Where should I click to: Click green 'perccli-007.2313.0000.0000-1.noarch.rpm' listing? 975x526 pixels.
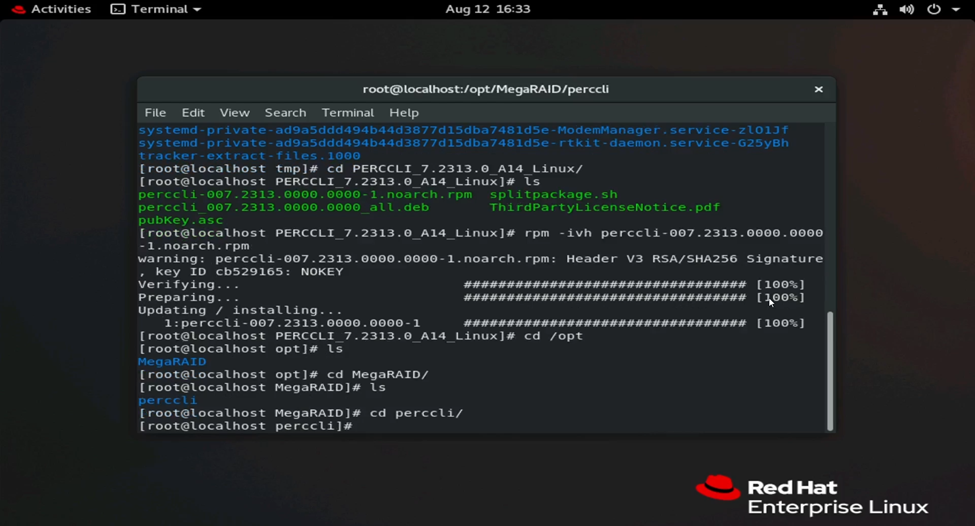click(x=305, y=195)
